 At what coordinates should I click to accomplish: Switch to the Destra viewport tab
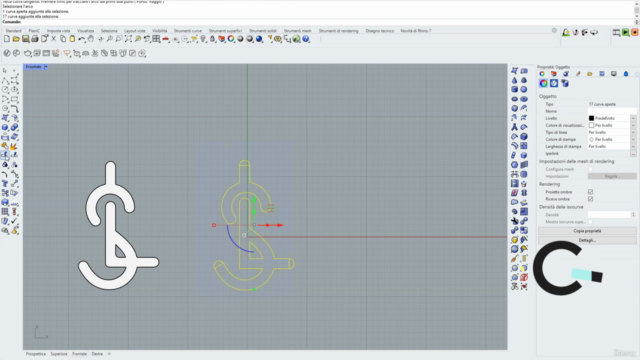pyautogui.click(x=97, y=354)
